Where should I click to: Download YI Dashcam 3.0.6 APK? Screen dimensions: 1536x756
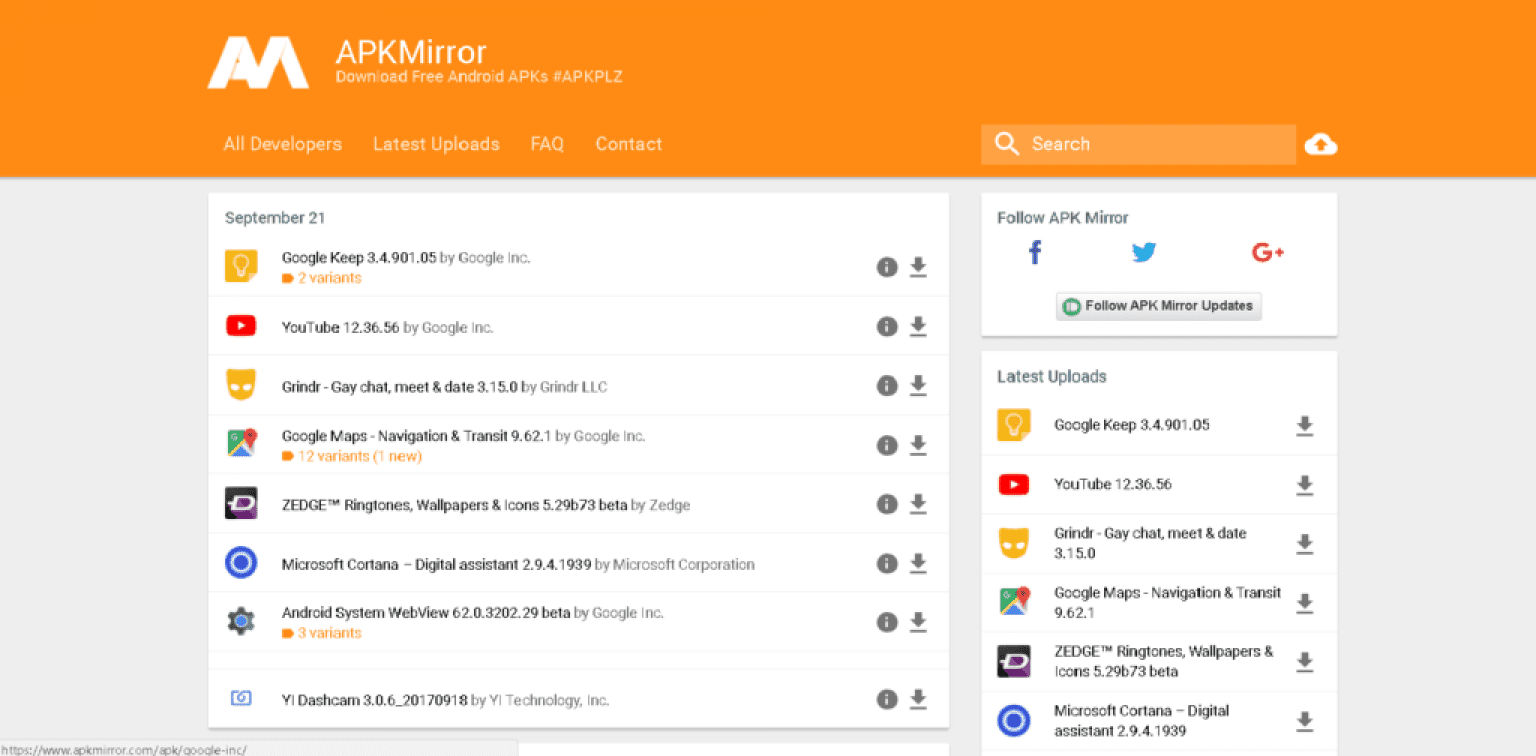pyautogui.click(x=918, y=700)
